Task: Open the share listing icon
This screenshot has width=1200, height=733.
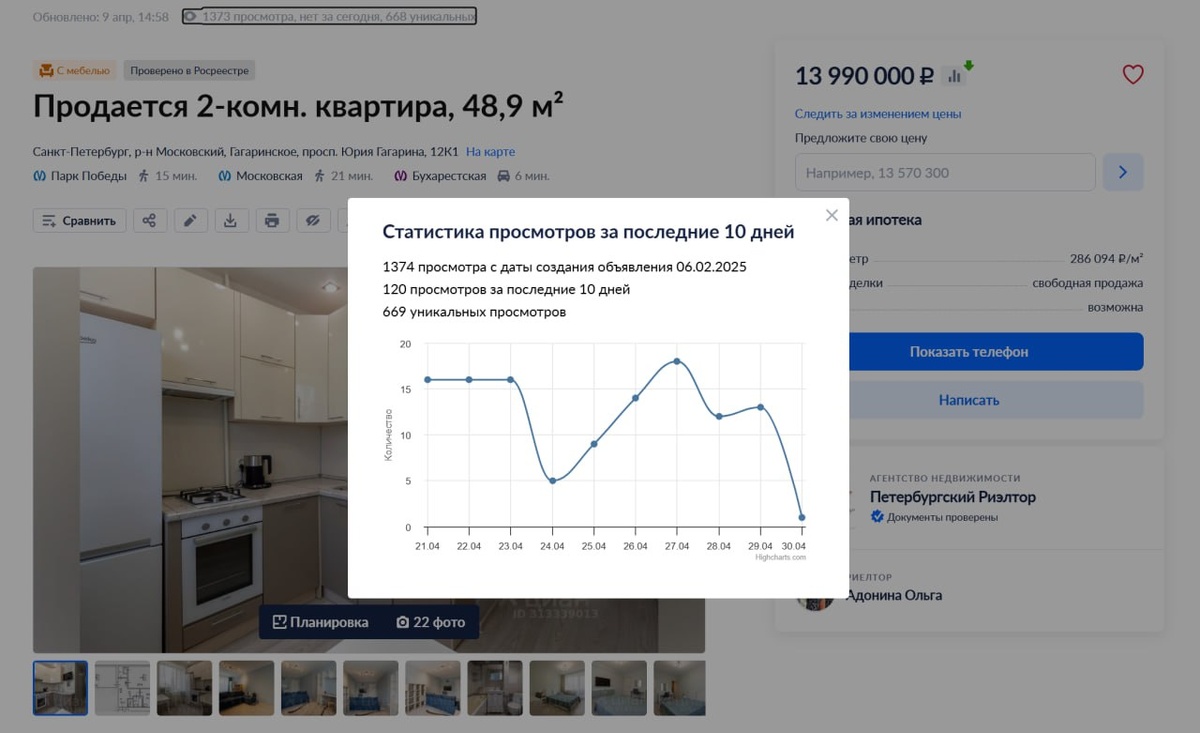Action: tap(149, 221)
